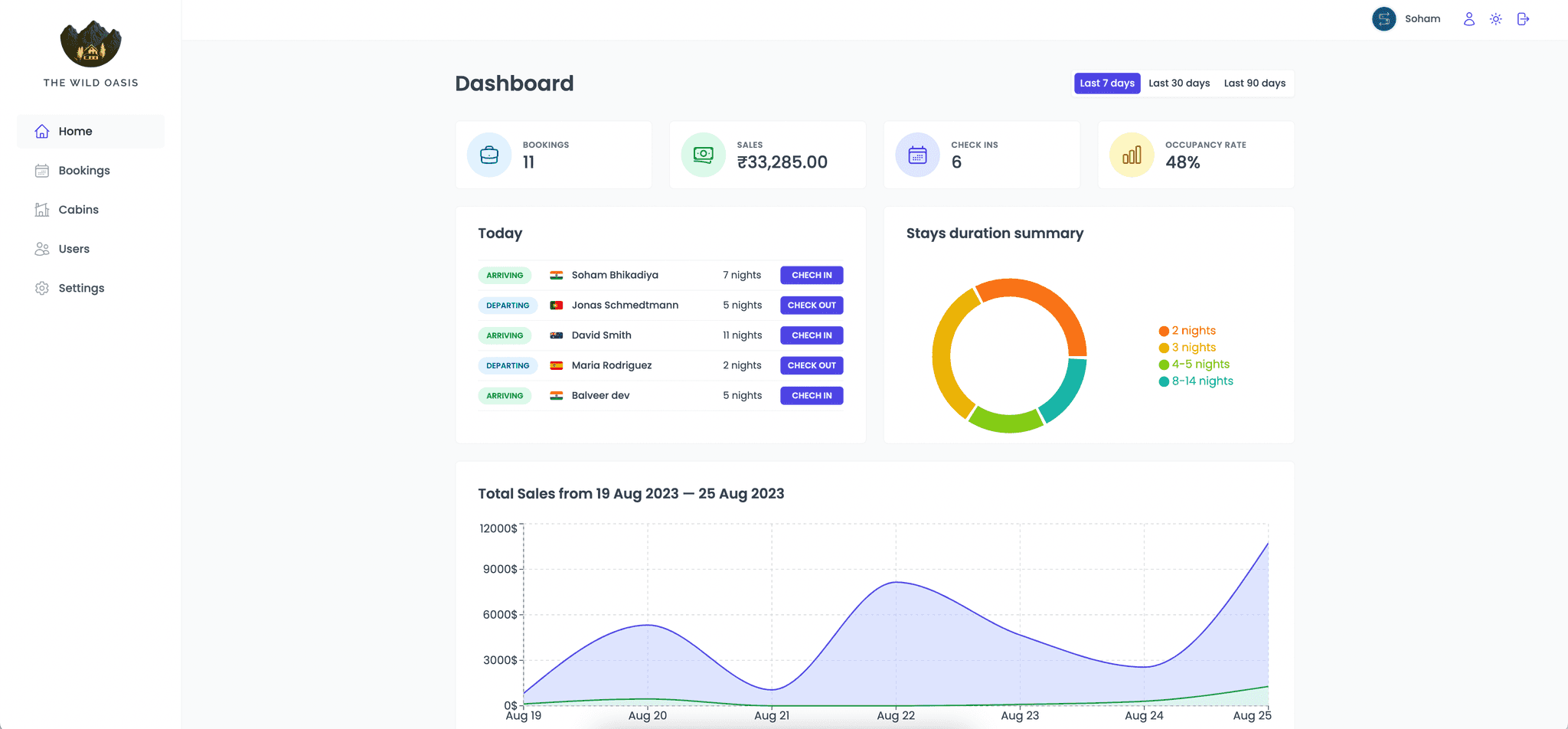Click the Sales banknote stat icon
The image size is (1568, 729).
[703, 155]
